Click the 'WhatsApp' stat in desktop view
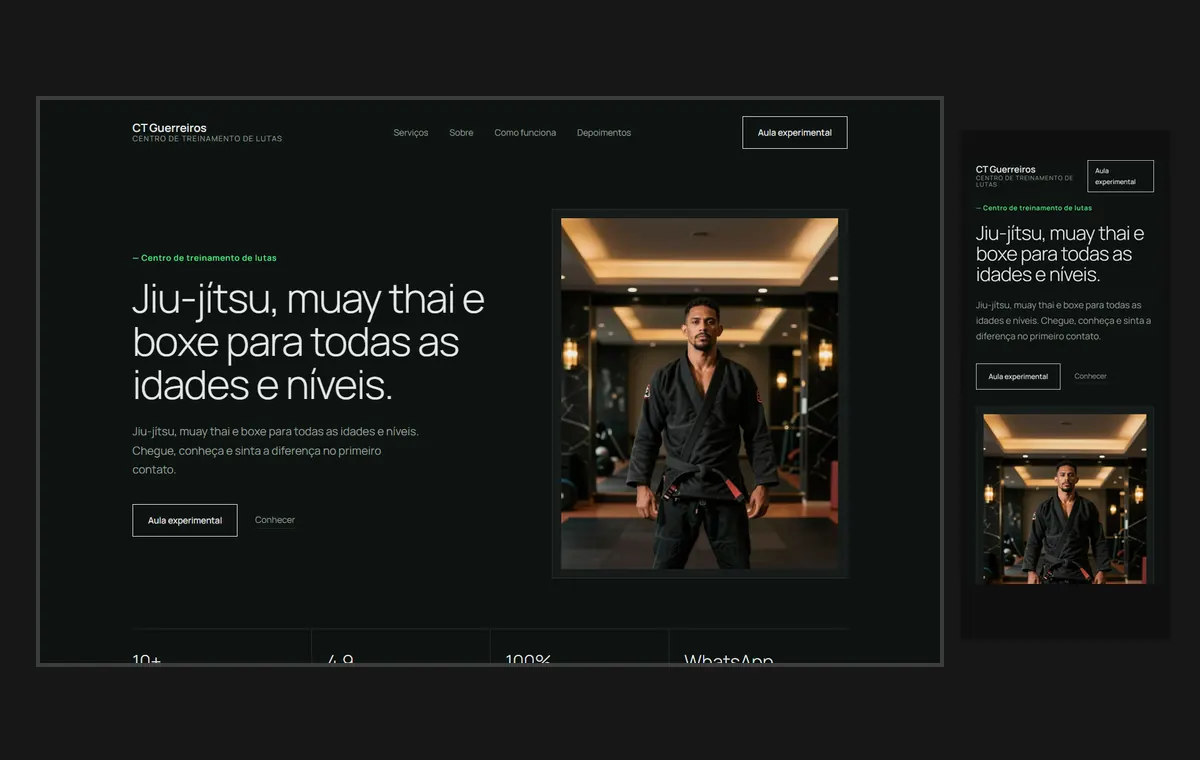1200x760 pixels. 729,659
